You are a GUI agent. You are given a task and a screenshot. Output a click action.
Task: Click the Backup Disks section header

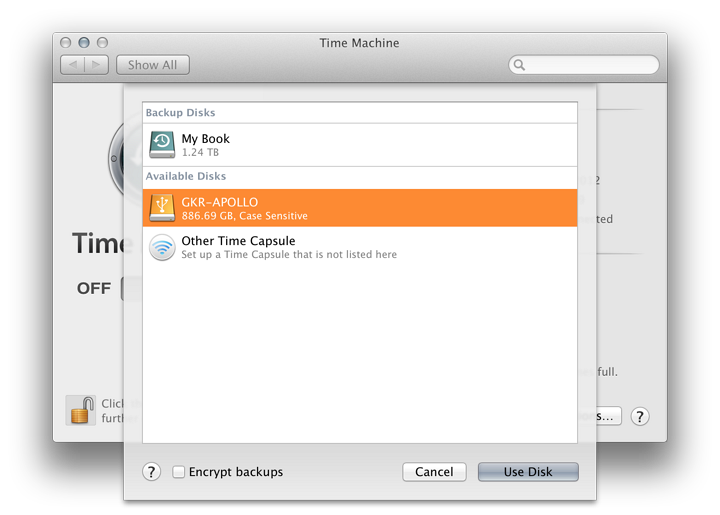[x=180, y=112]
